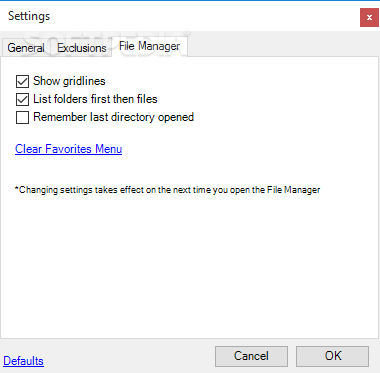Click the Settings window title text
The width and height of the screenshot is (380, 373).
[x=29, y=16]
